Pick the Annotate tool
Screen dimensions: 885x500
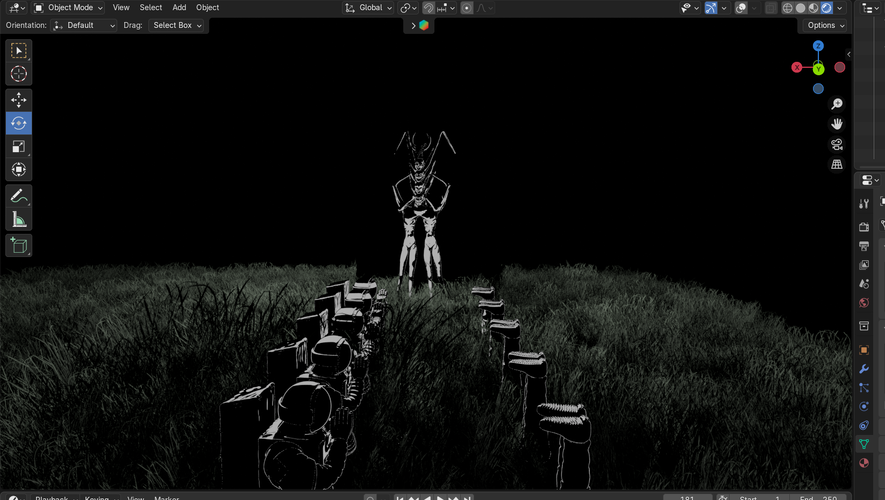pyautogui.click(x=18, y=196)
